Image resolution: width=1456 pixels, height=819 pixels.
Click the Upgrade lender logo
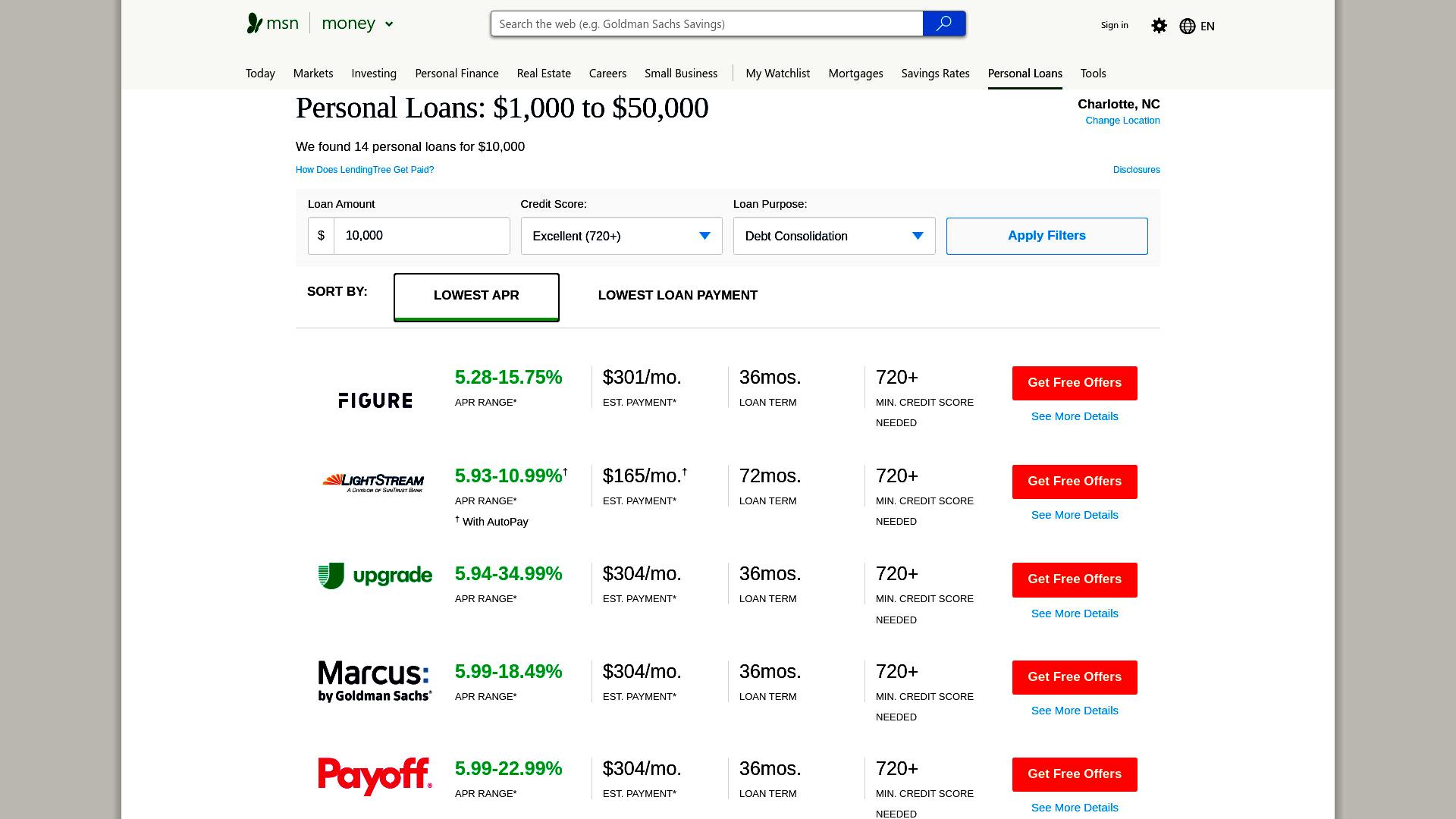tap(375, 576)
